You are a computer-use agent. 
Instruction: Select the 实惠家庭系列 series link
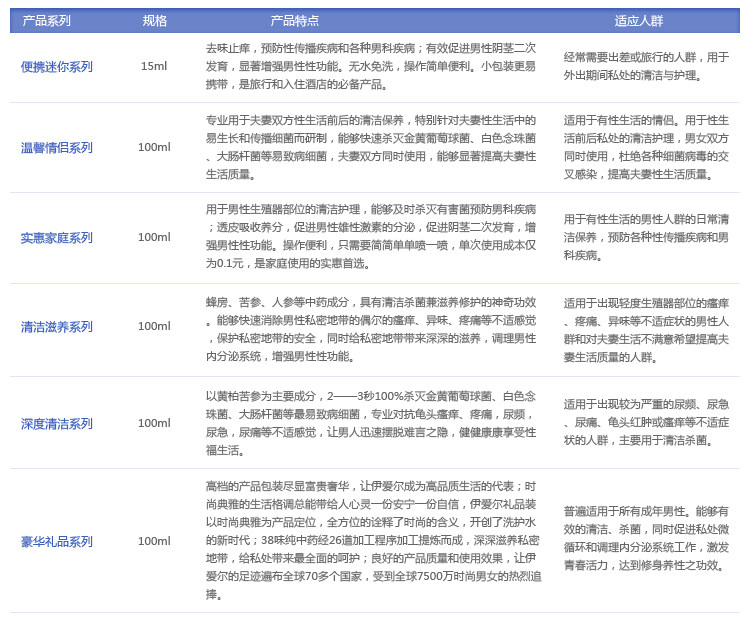click(56, 238)
